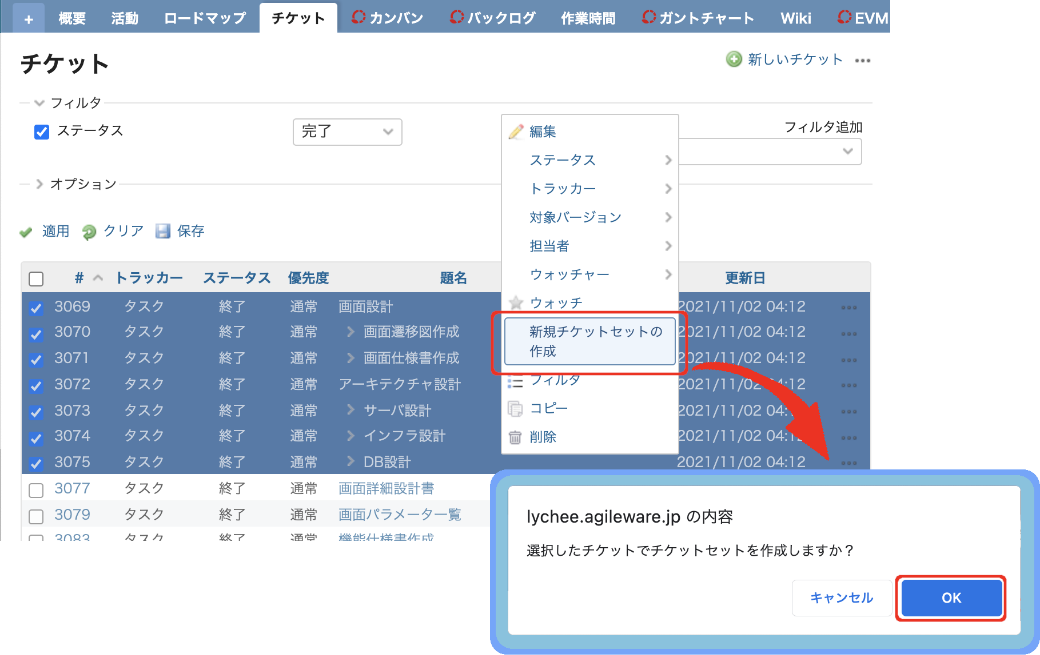Open the ••• options icon on ticket 3069 row
This screenshot has width=1040, height=655.
(x=849, y=306)
